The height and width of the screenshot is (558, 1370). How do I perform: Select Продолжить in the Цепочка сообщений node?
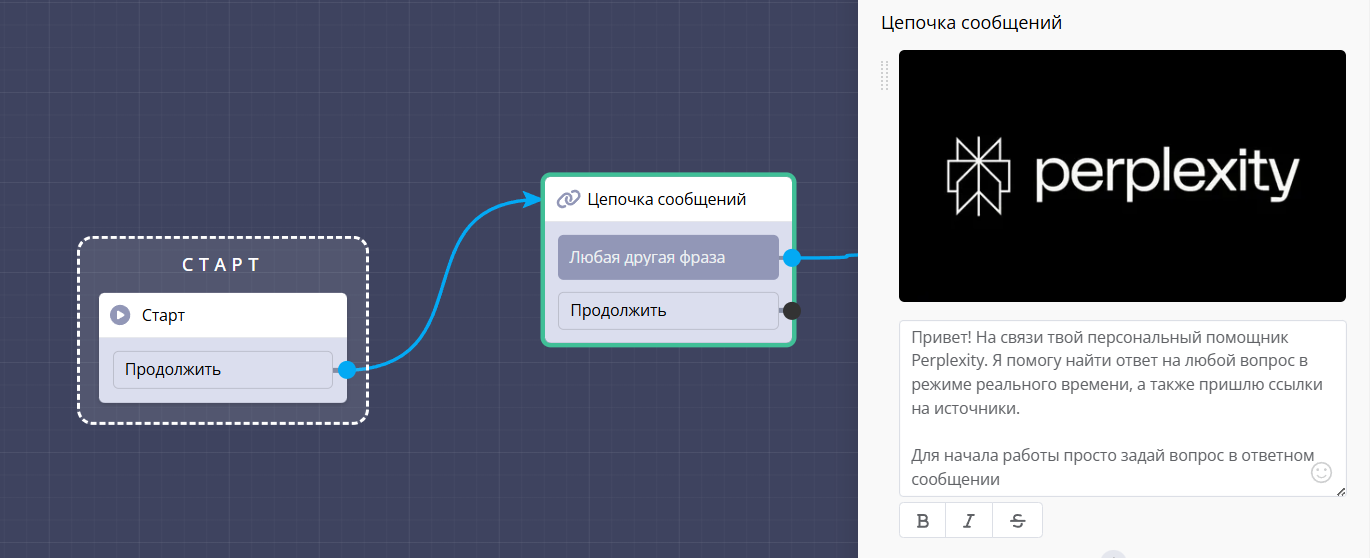point(667,311)
